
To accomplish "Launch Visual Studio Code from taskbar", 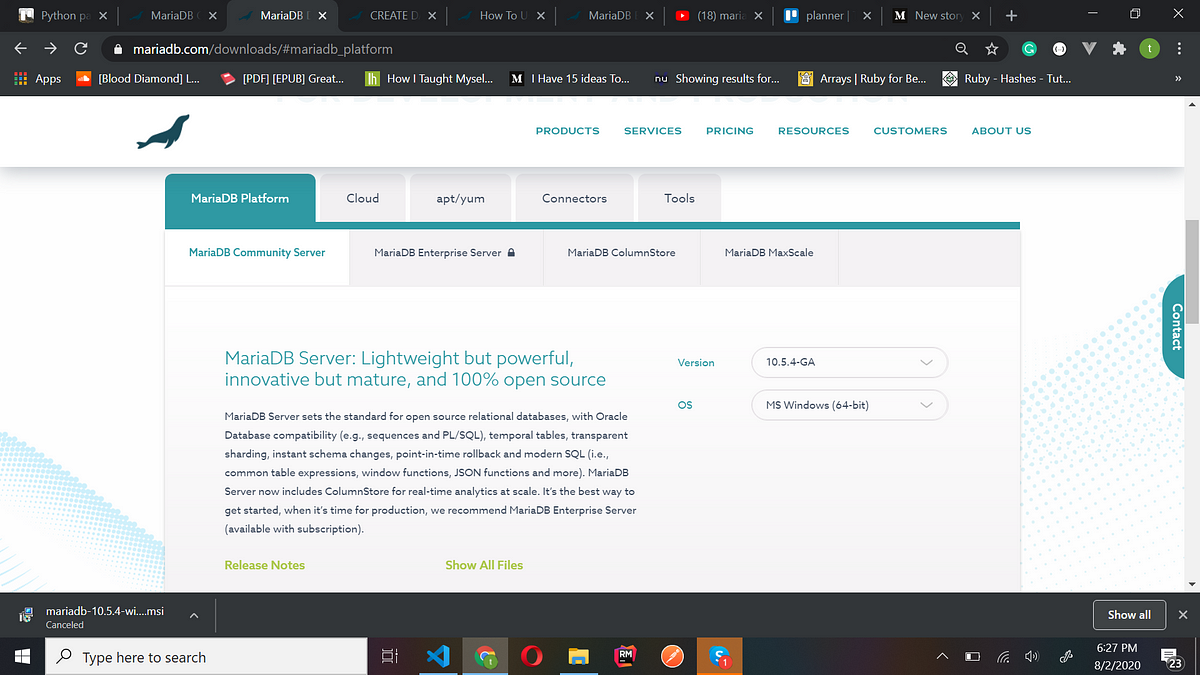I will 438,657.
